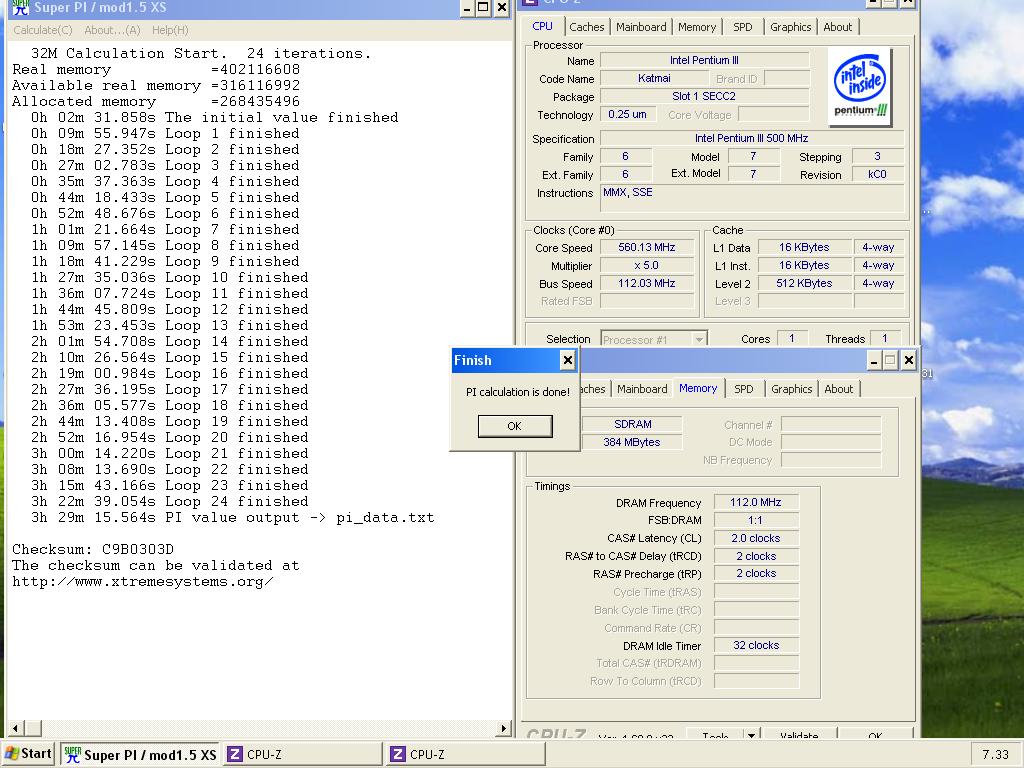This screenshot has height=768, width=1024.
Task: Close the Finish dialog with its X
Action: click(568, 360)
